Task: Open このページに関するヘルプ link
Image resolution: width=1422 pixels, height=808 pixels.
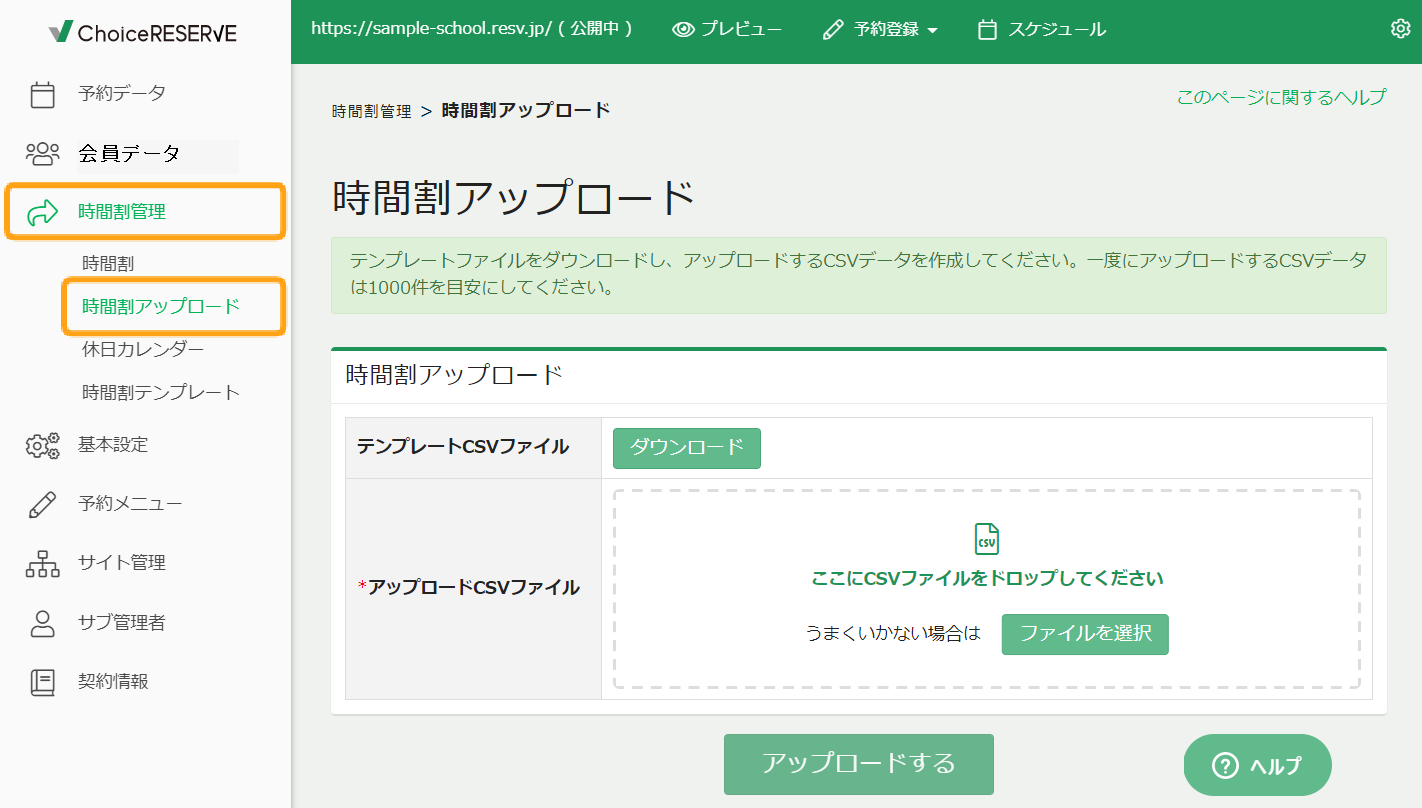Action: [x=1281, y=97]
